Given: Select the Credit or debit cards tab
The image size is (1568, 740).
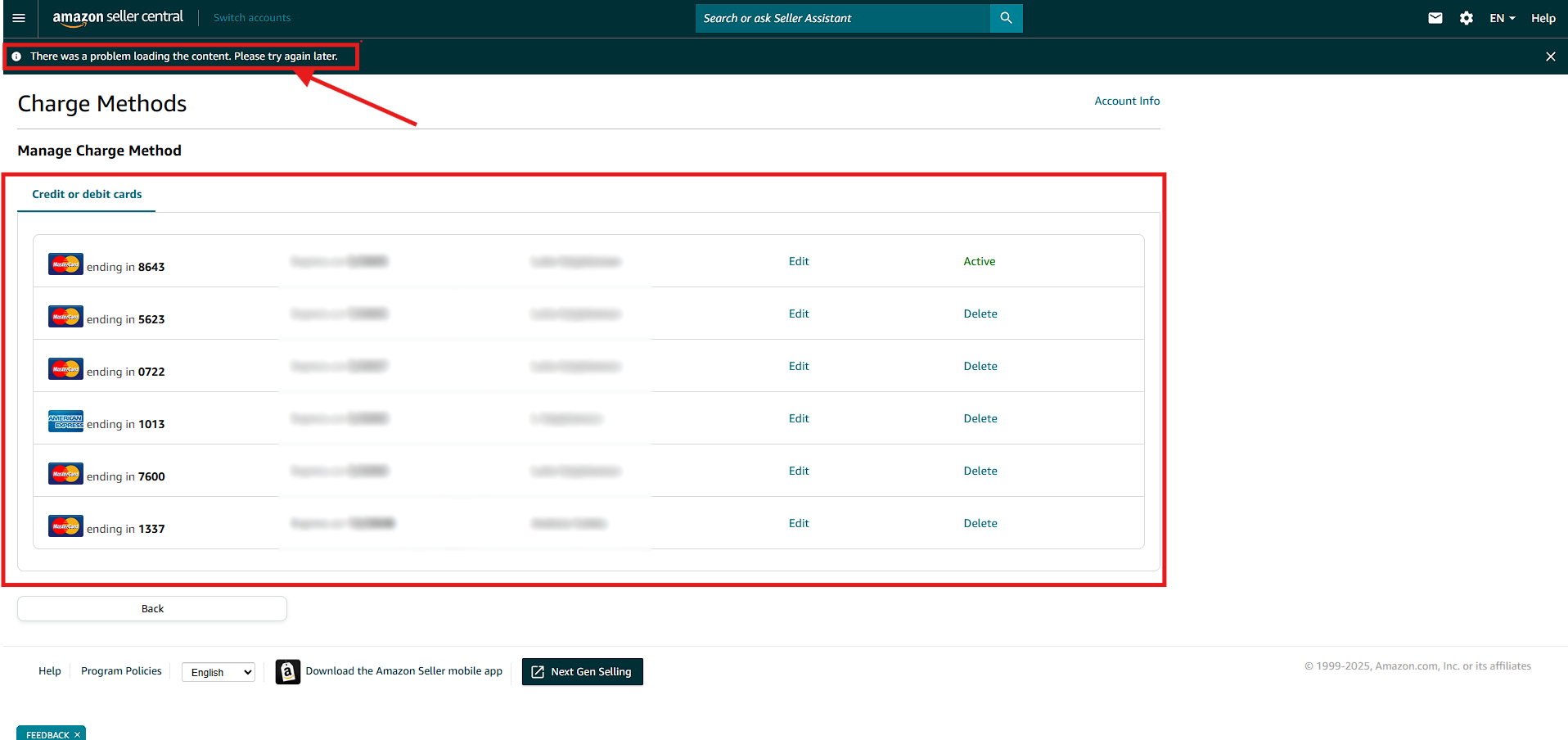Looking at the screenshot, I should pos(87,194).
